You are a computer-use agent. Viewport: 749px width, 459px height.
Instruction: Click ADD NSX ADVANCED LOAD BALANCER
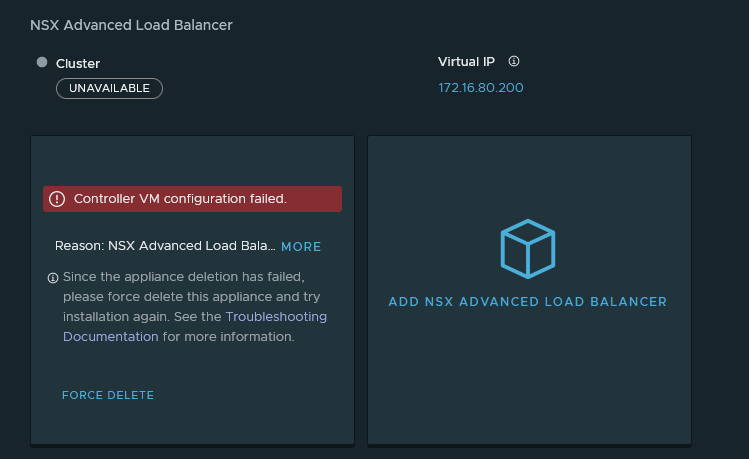point(527,302)
